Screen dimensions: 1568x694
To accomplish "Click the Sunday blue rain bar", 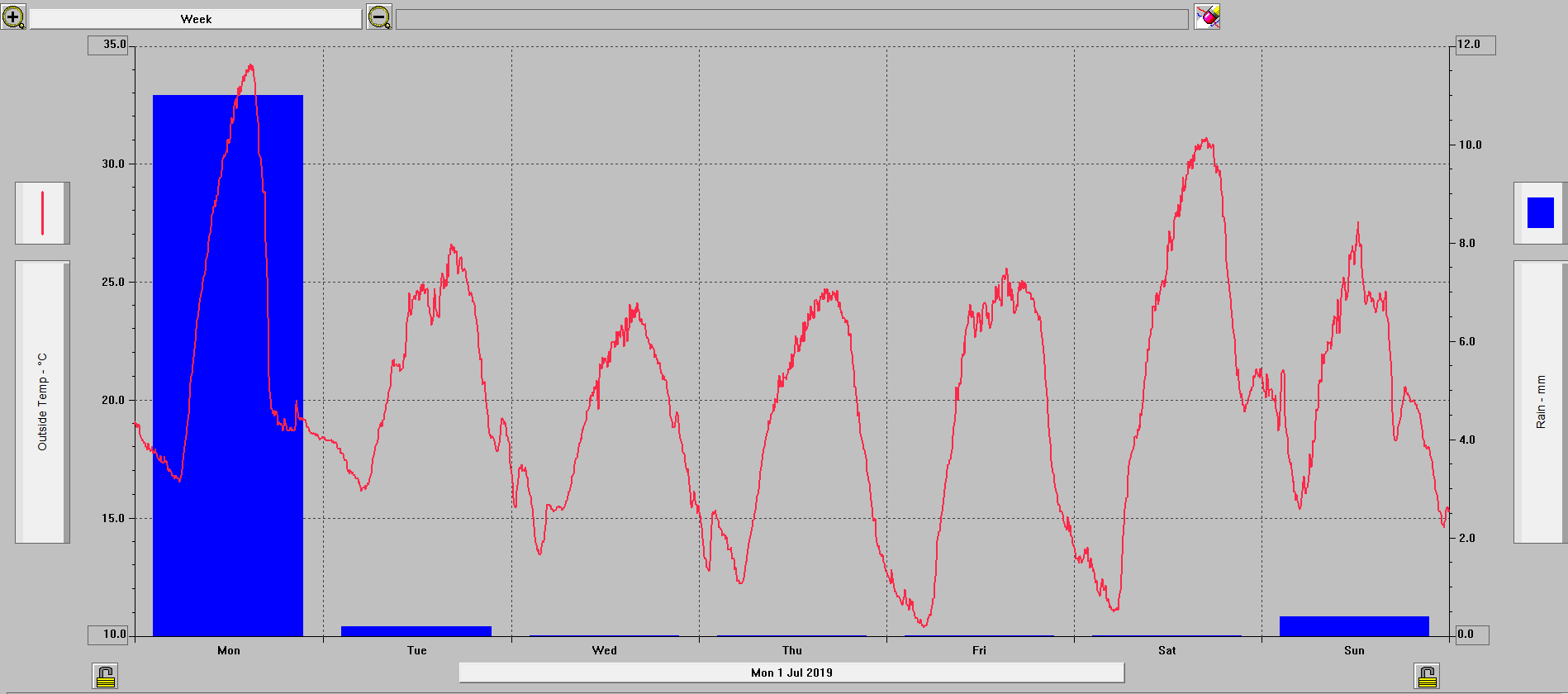I will [1353, 626].
